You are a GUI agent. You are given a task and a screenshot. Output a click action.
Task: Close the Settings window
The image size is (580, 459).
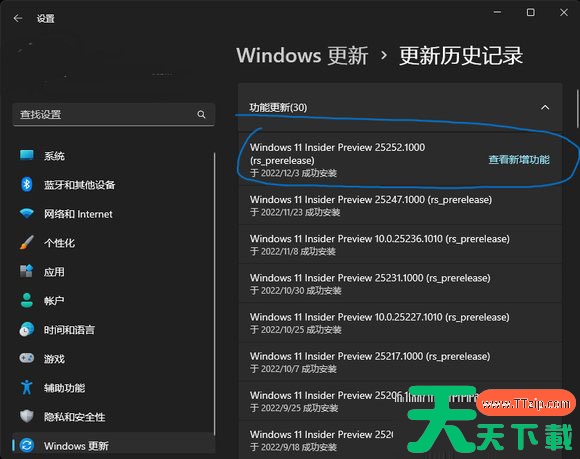tap(564, 12)
